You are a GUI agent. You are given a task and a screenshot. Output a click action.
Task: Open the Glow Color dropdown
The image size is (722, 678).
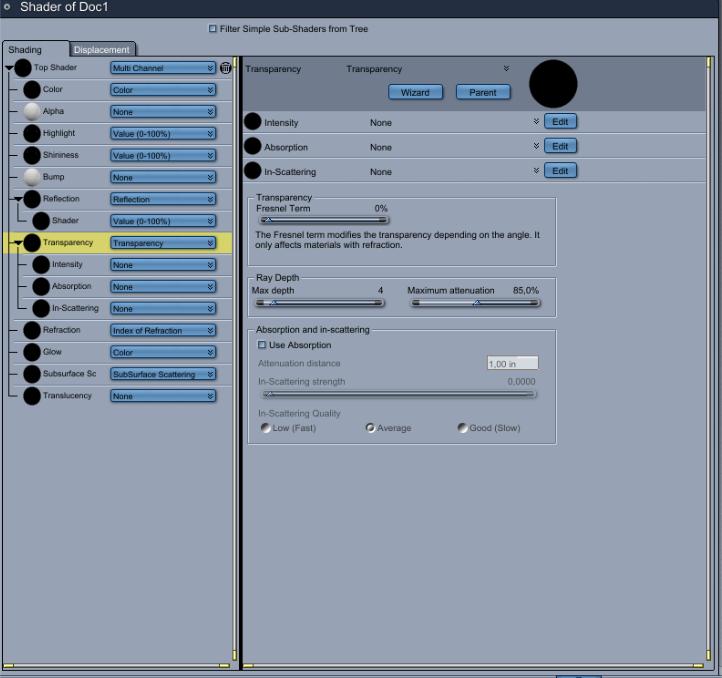[163, 352]
